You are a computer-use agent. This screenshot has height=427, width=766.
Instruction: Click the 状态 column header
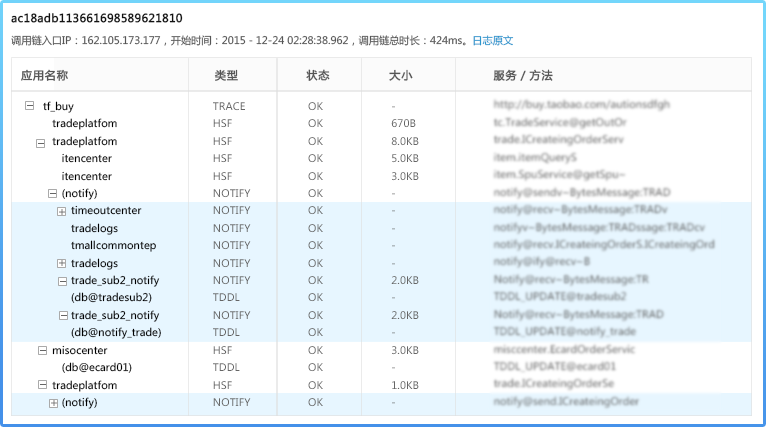pyautogui.click(x=317, y=76)
